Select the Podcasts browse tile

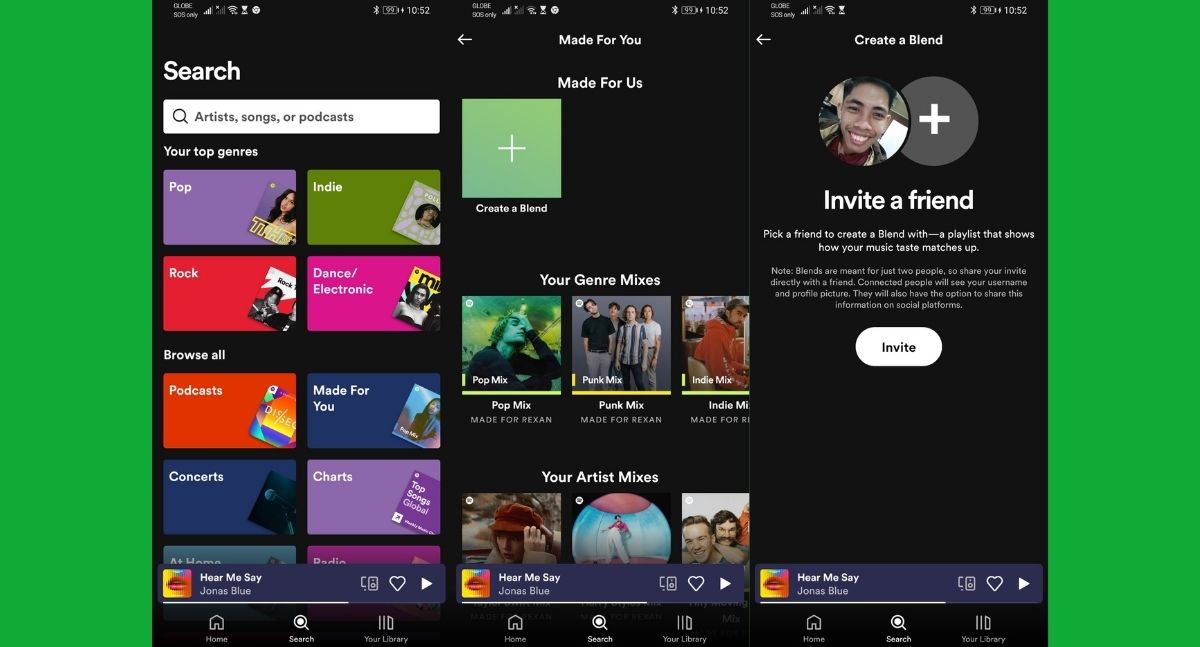click(x=229, y=410)
